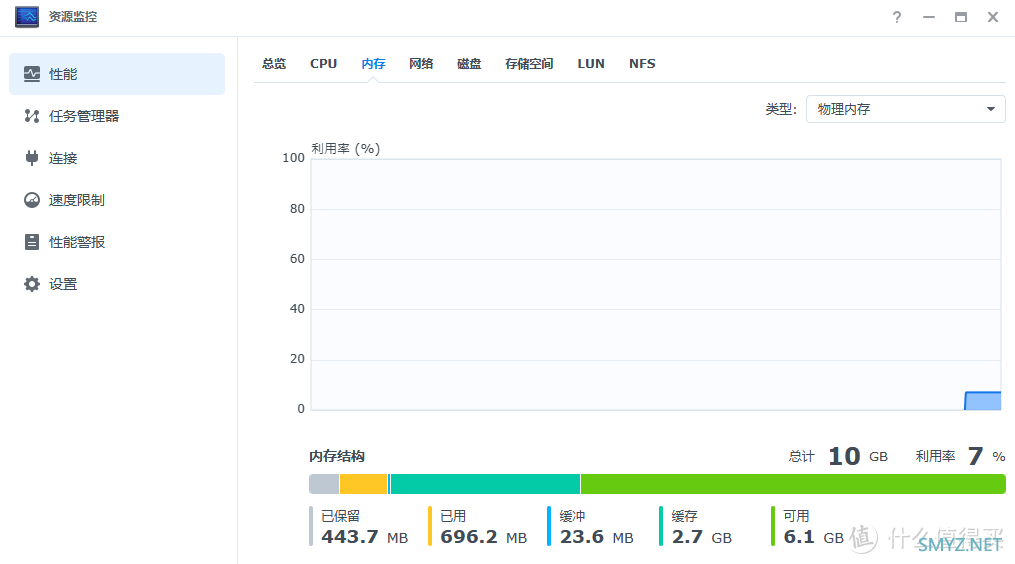
Task: Click the yellow 已用 segment of memory bar
Action: (363, 484)
